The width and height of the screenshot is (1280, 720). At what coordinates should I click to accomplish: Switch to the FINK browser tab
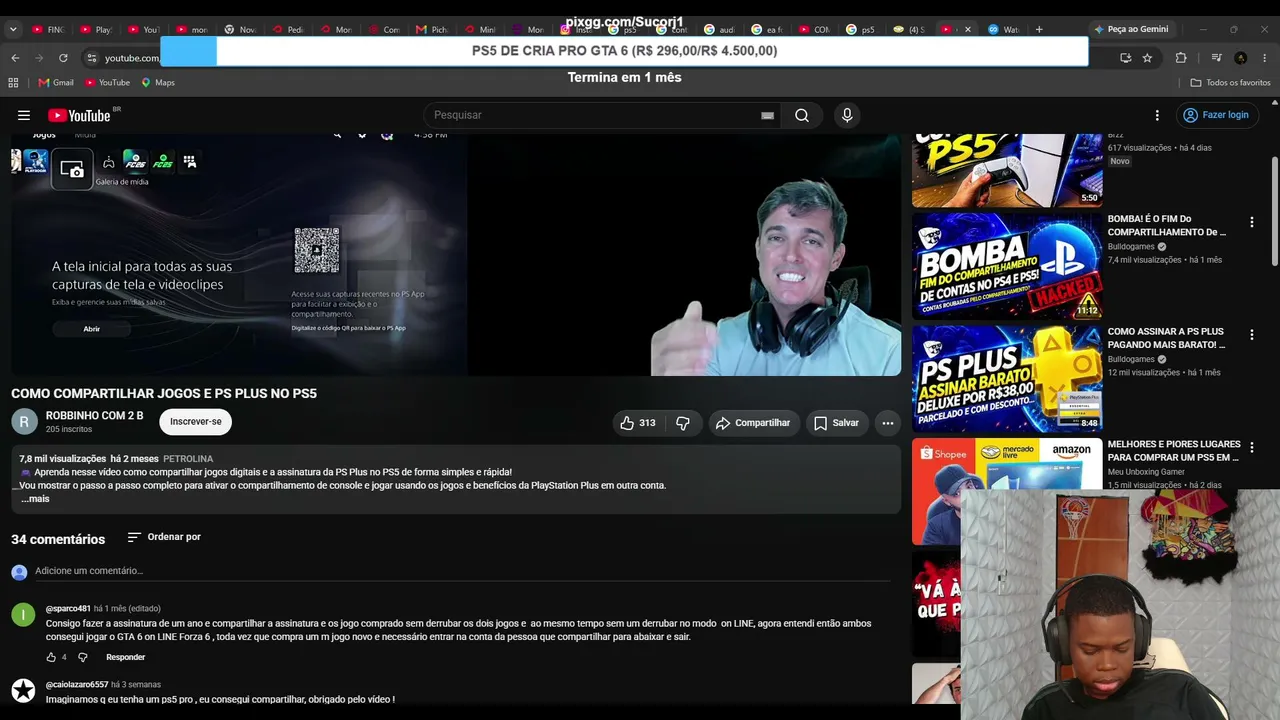48,29
